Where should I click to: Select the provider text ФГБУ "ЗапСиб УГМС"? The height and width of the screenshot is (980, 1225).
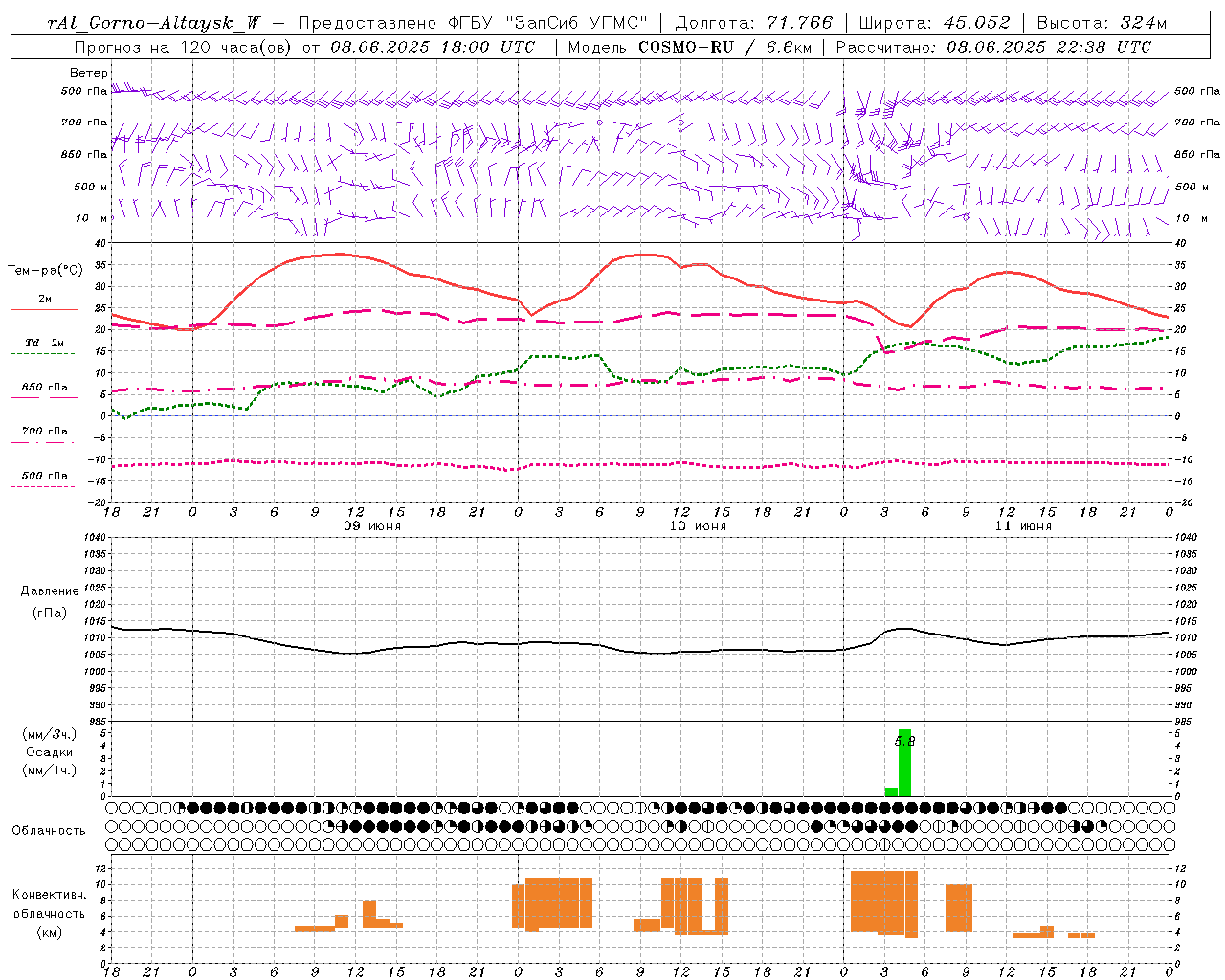[547, 24]
